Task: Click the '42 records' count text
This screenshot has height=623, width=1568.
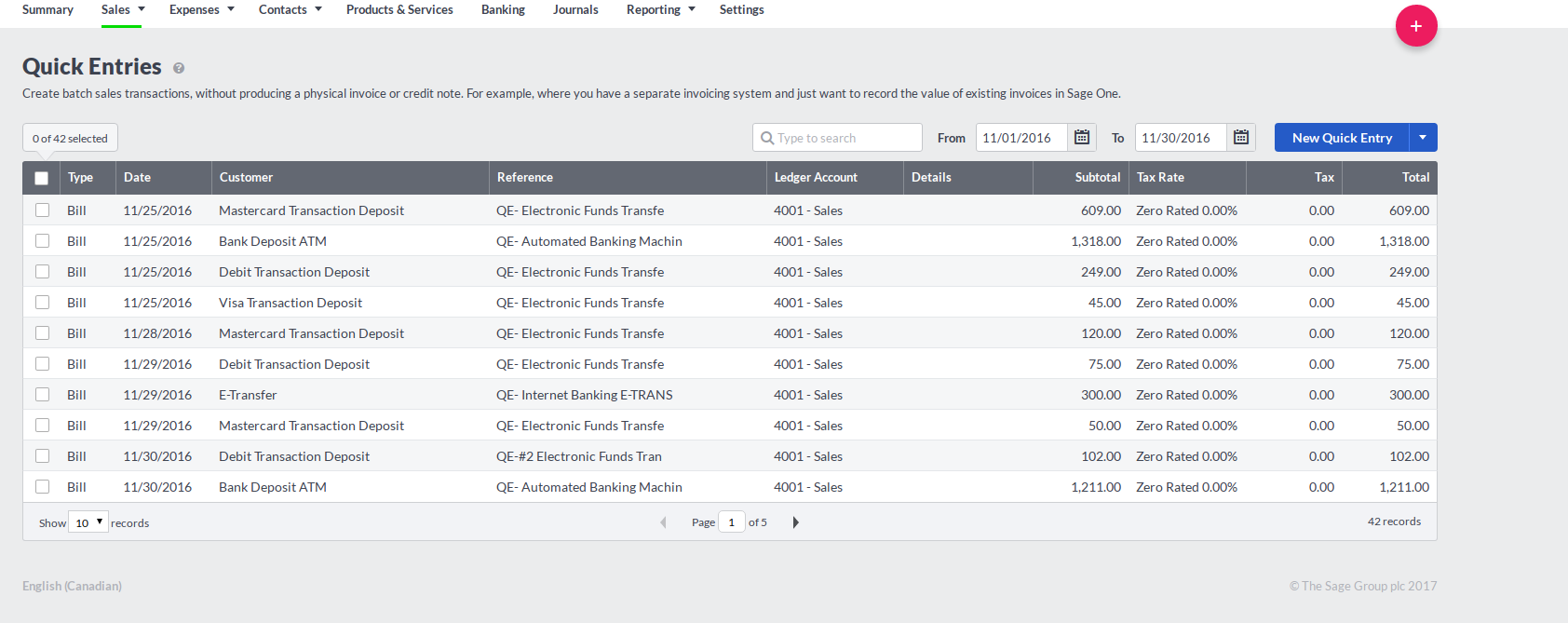Action: (x=1394, y=521)
